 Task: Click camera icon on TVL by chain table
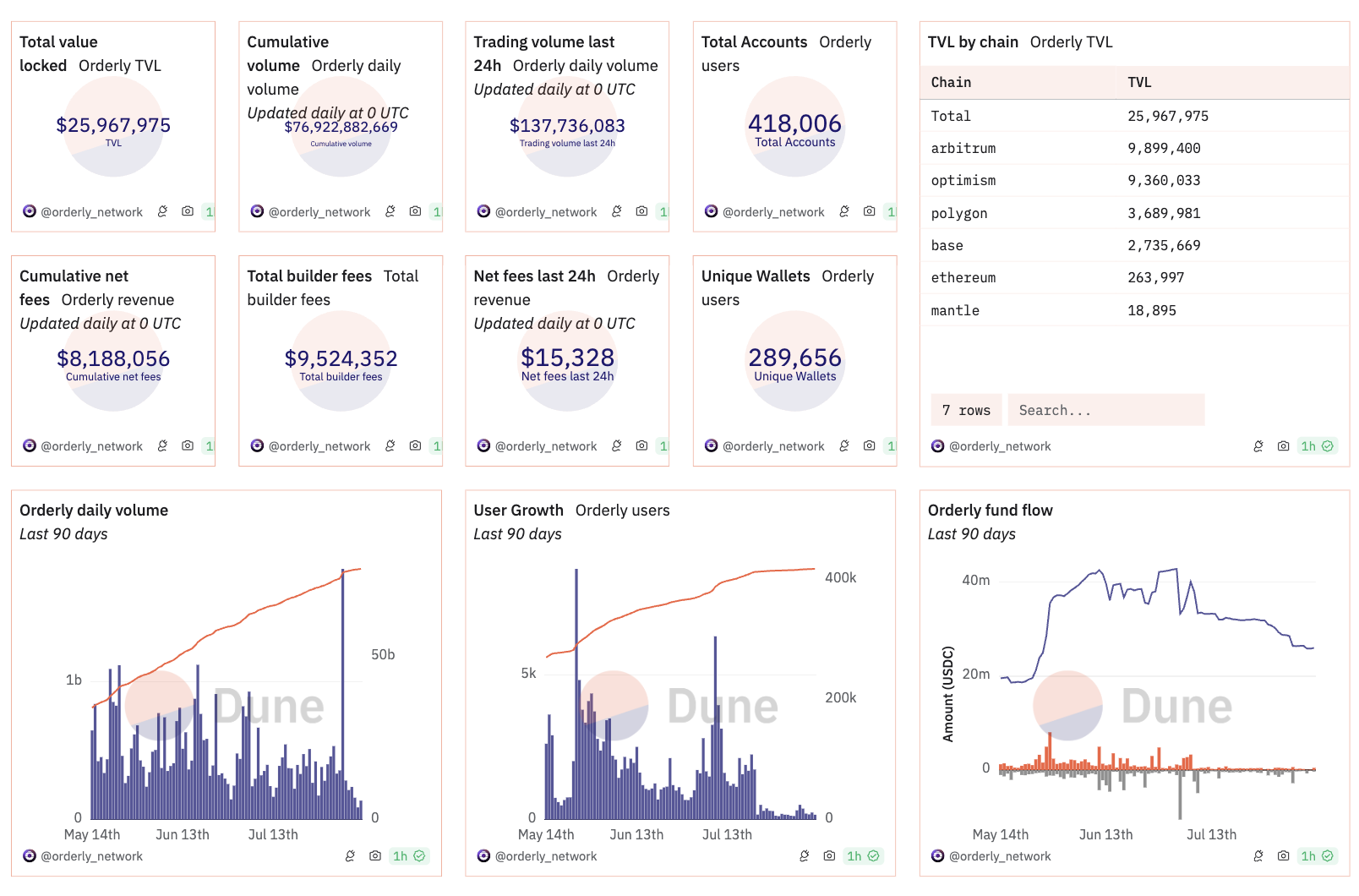point(1283,446)
